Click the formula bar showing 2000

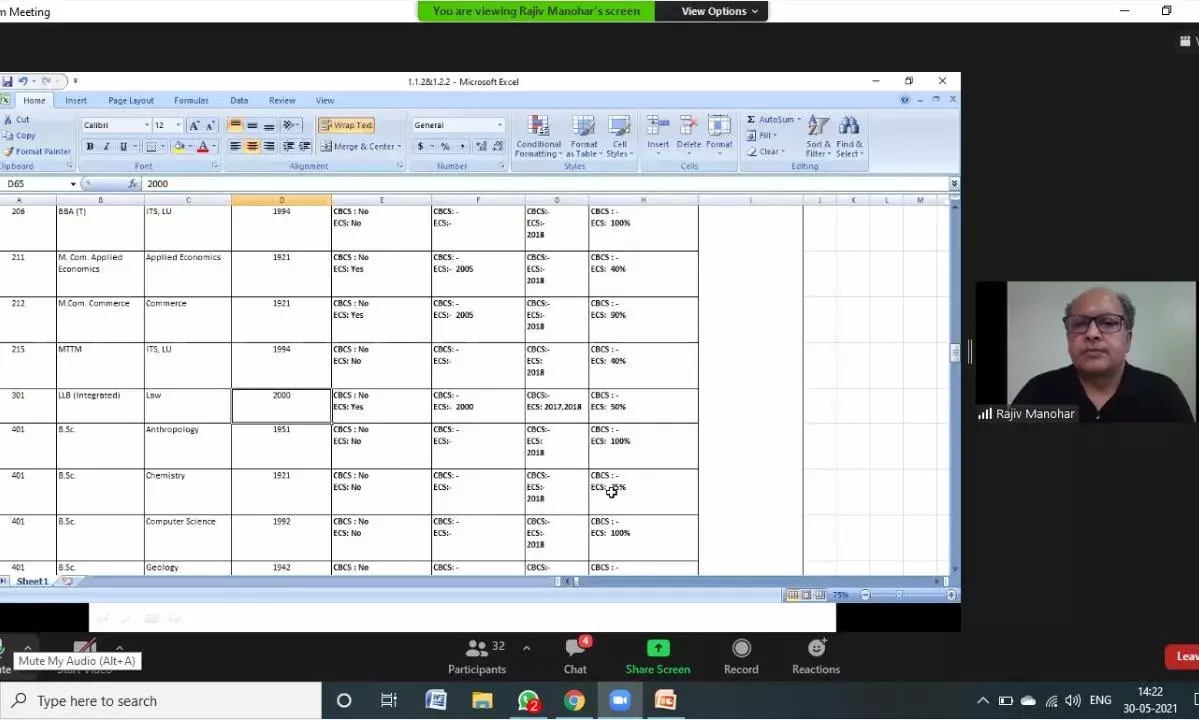(540, 184)
